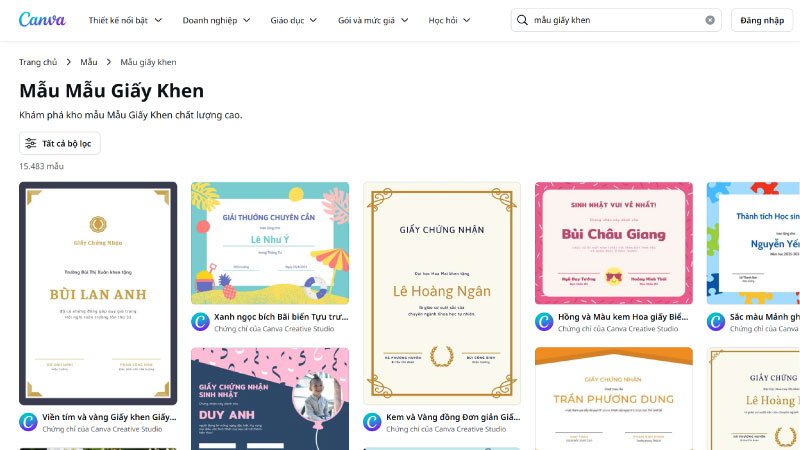The height and width of the screenshot is (450, 800).
Task: Open the Bùi Lan Anh certificate thumbnail
Action: click(x=98, y=293)
